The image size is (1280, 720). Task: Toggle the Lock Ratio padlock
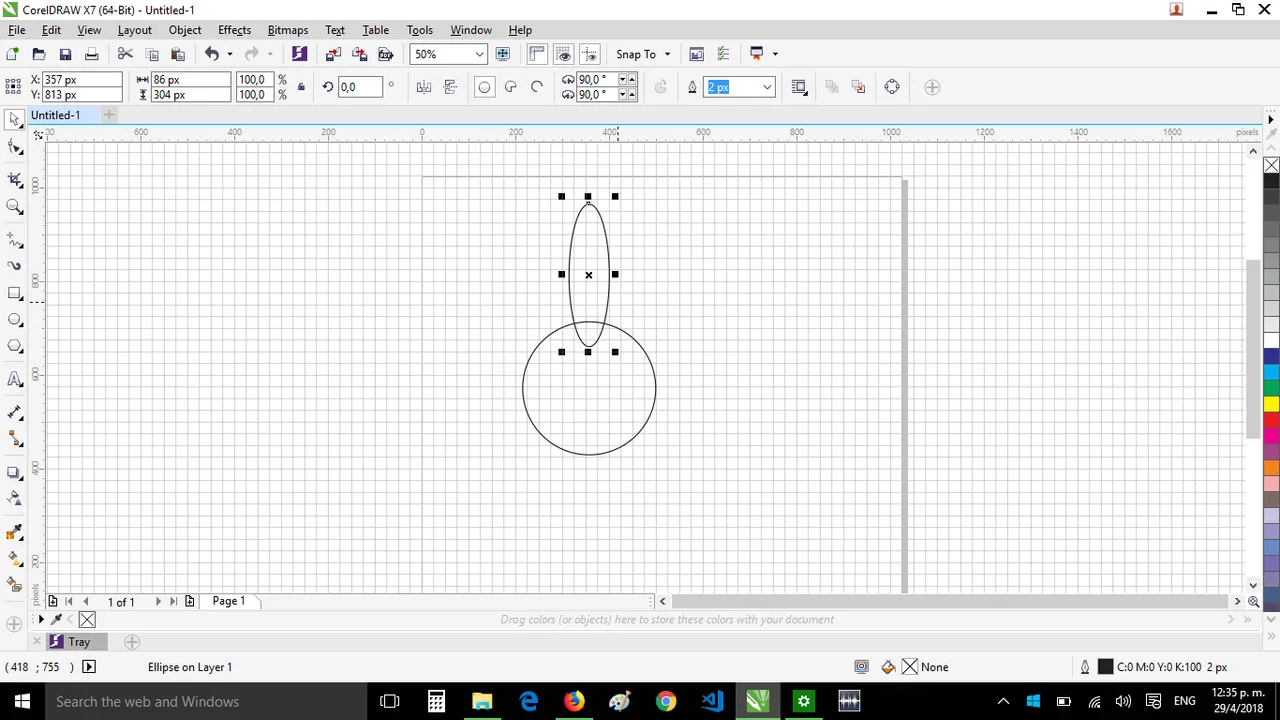pyautogui.click(x=301, y=87)
